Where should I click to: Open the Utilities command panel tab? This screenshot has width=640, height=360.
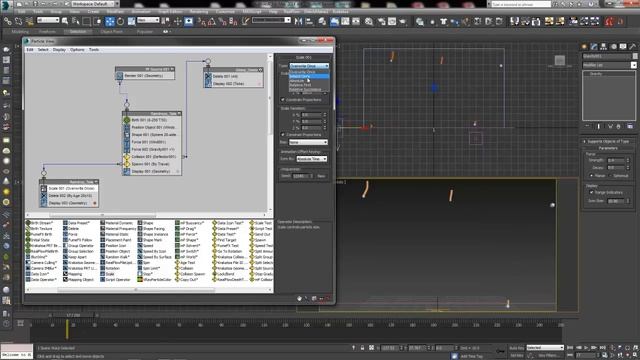[632, 47]
